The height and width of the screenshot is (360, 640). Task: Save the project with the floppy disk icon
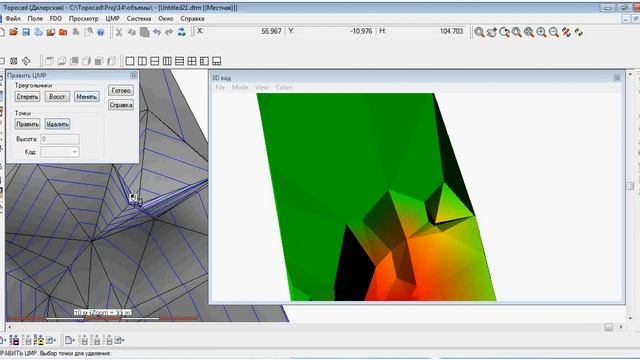26,32
